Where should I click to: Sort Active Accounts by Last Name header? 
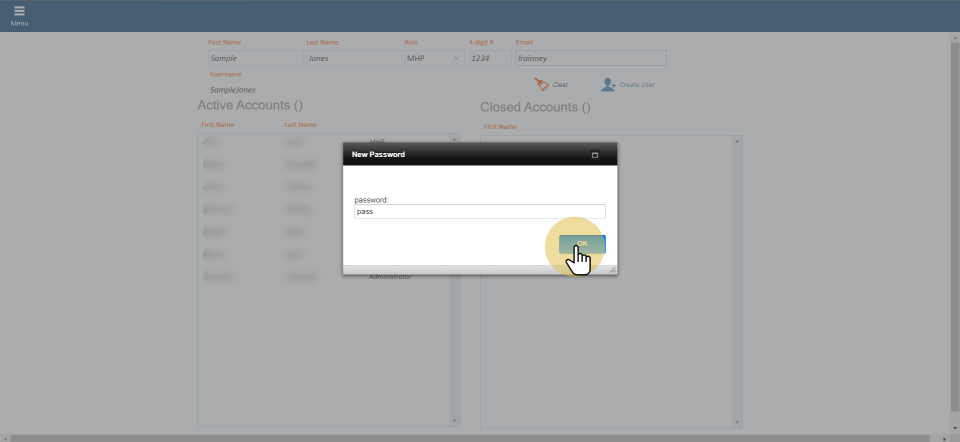coord(300,125)
